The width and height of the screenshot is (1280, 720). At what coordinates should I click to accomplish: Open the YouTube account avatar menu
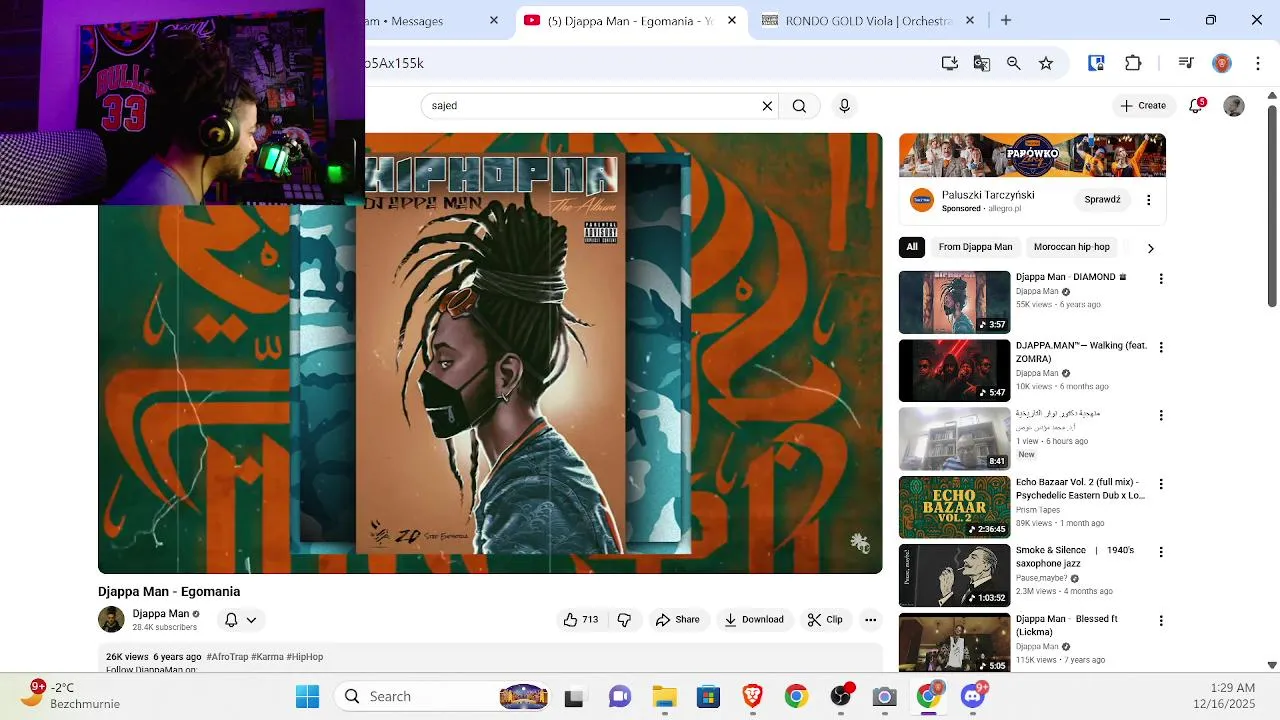(x=1234, y=106)
